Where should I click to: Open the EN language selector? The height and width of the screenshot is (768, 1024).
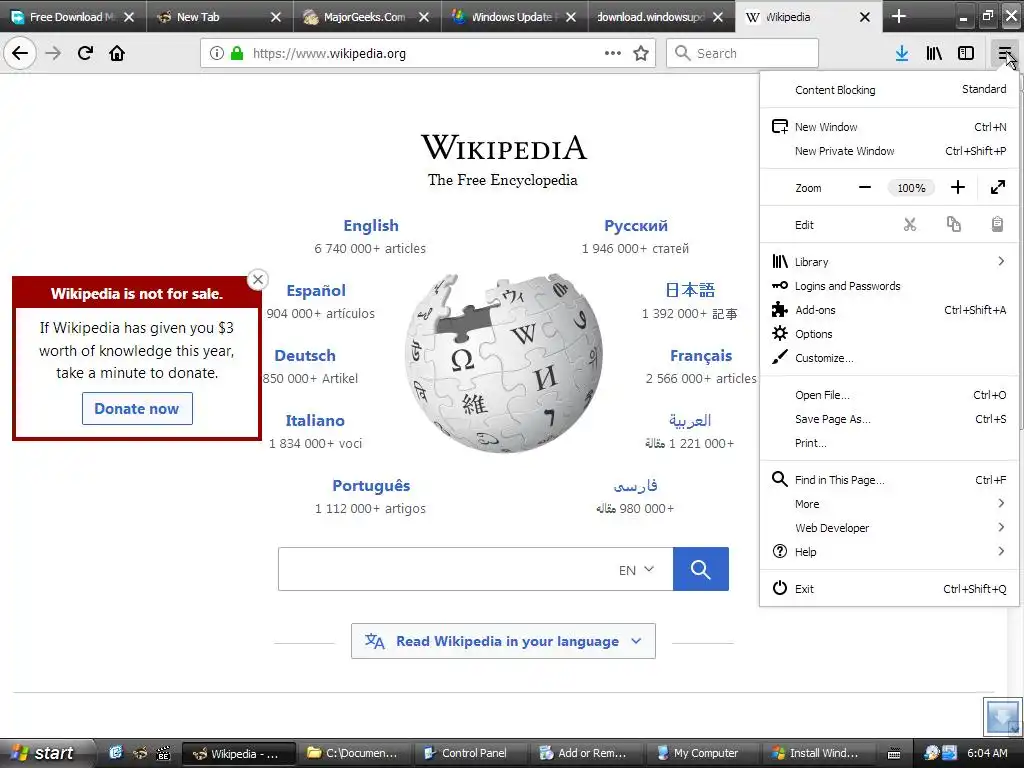click(x=636, y=569)
